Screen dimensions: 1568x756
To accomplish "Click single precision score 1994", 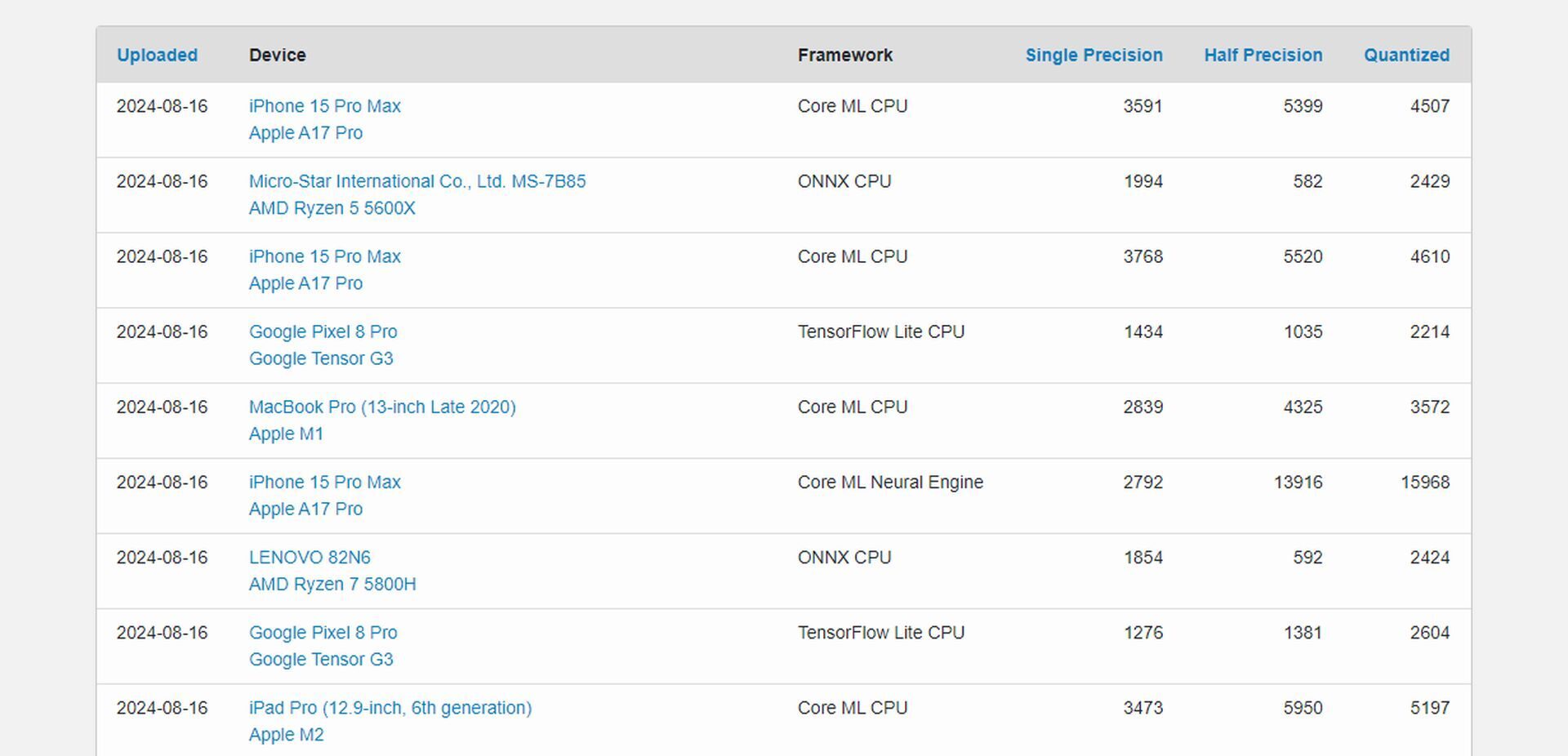I will click(1143, 181).
